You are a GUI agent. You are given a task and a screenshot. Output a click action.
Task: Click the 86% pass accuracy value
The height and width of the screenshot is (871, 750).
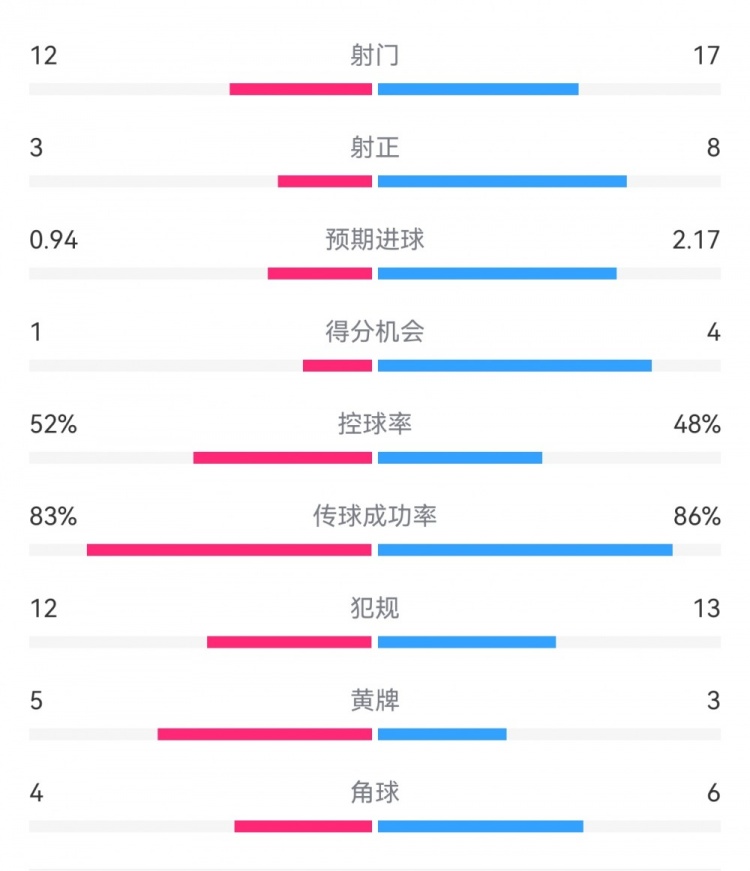coord(697,516)
